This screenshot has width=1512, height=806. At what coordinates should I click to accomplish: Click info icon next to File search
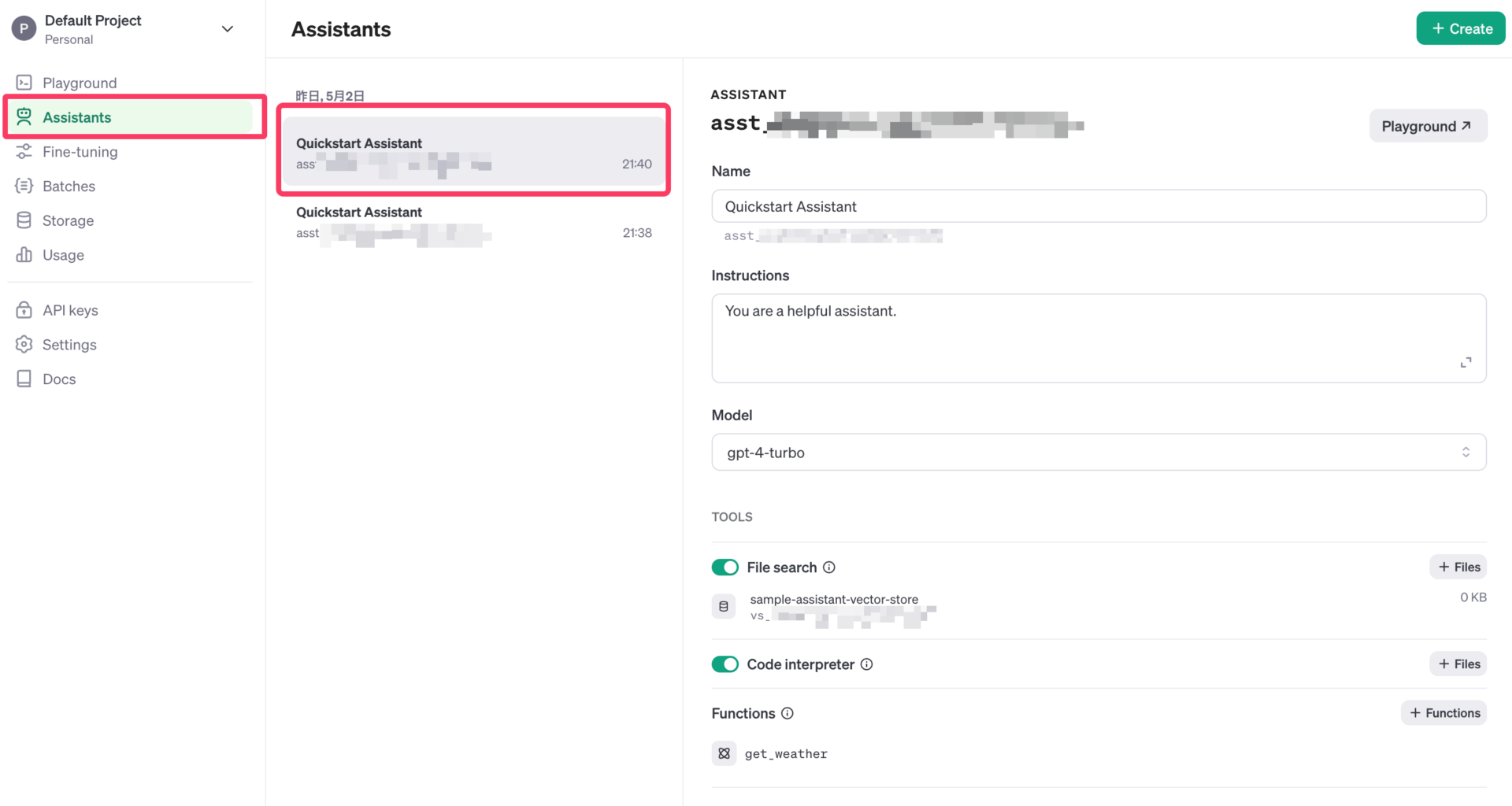[829, 568]
